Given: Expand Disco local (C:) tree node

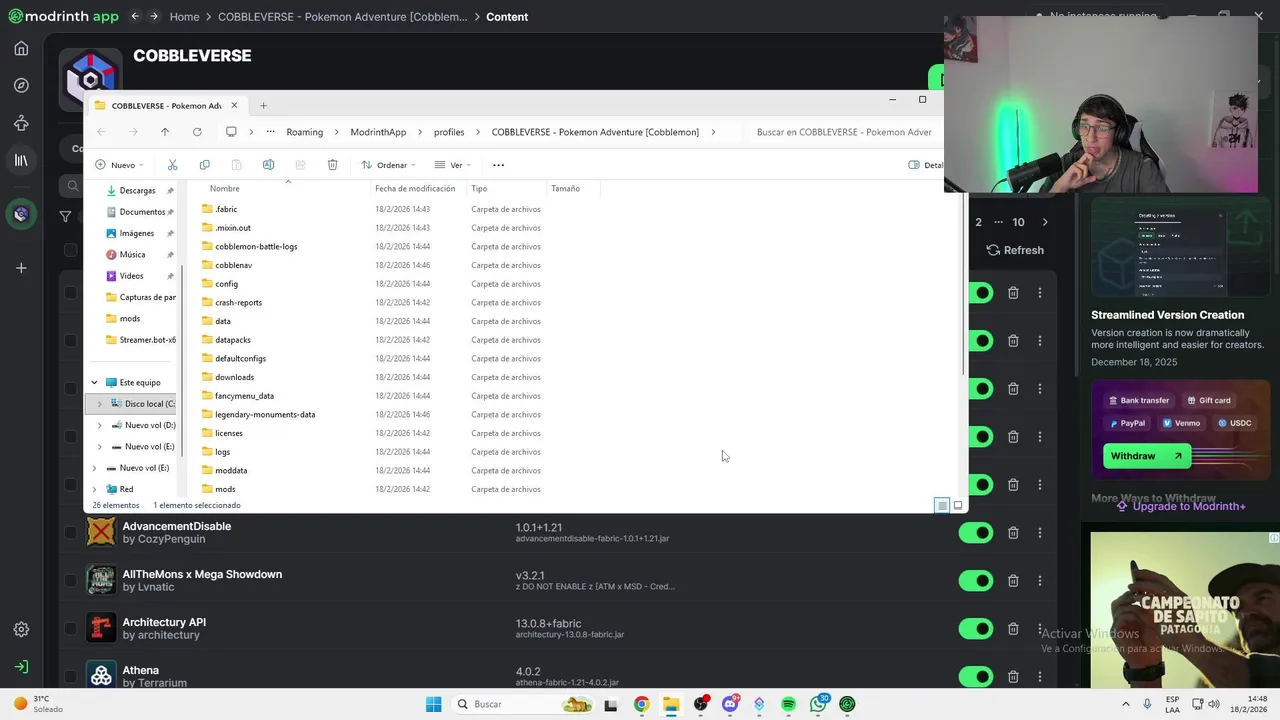Looking at the screenshot, I should tap(99, 404).
